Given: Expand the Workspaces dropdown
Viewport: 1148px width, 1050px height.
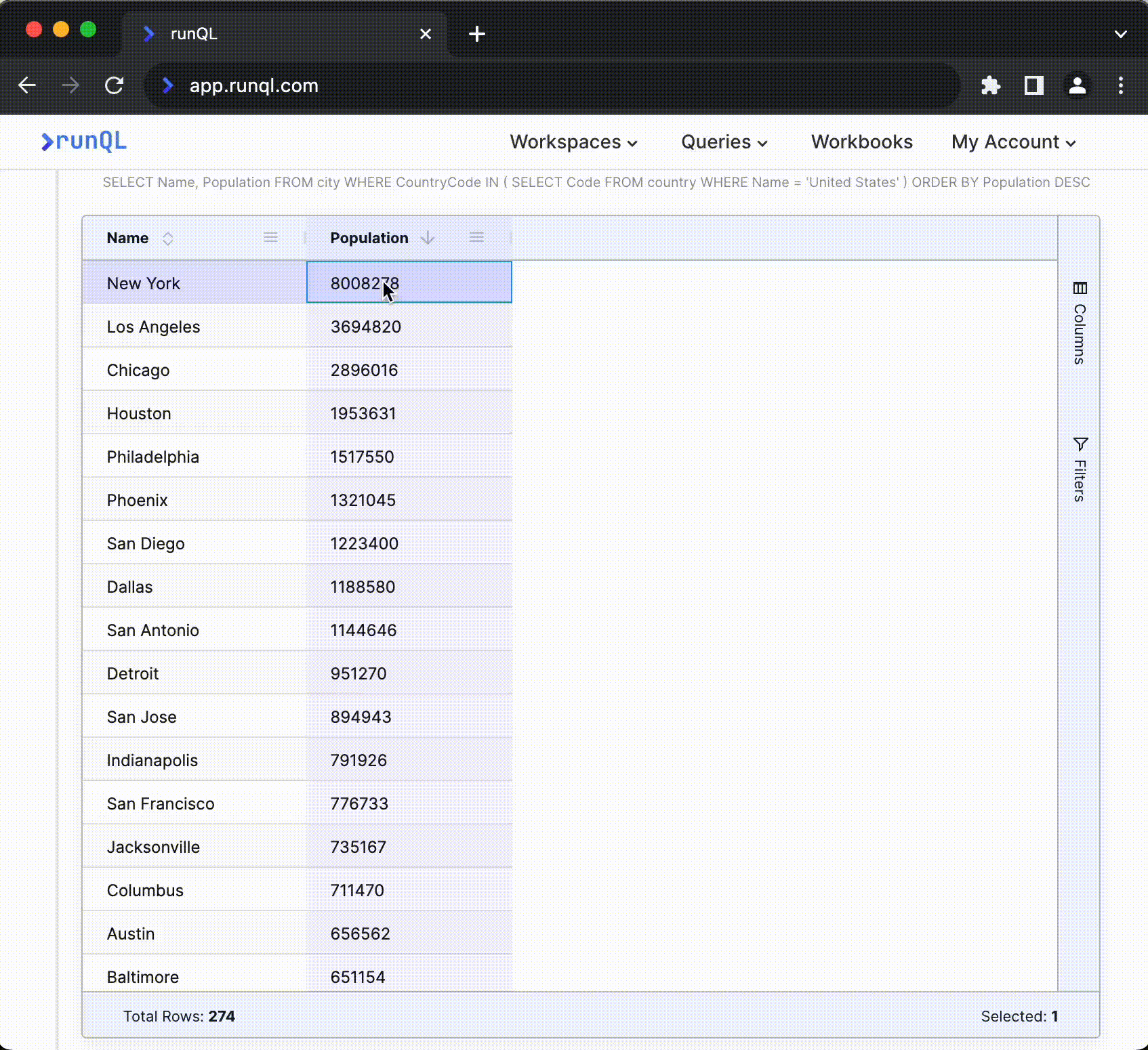Looking at the screenshot, I should (x=573, y=142).
